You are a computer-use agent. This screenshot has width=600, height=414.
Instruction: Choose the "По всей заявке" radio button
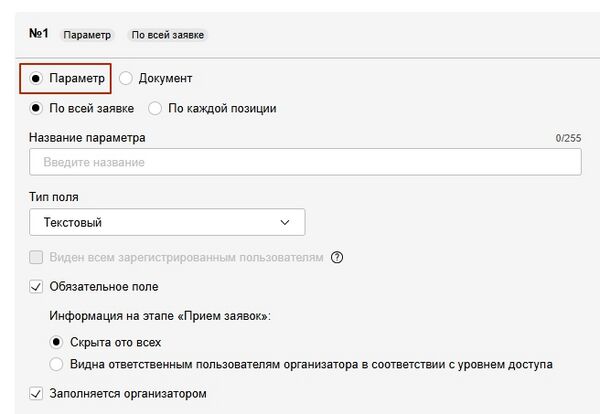pos(36,108)
